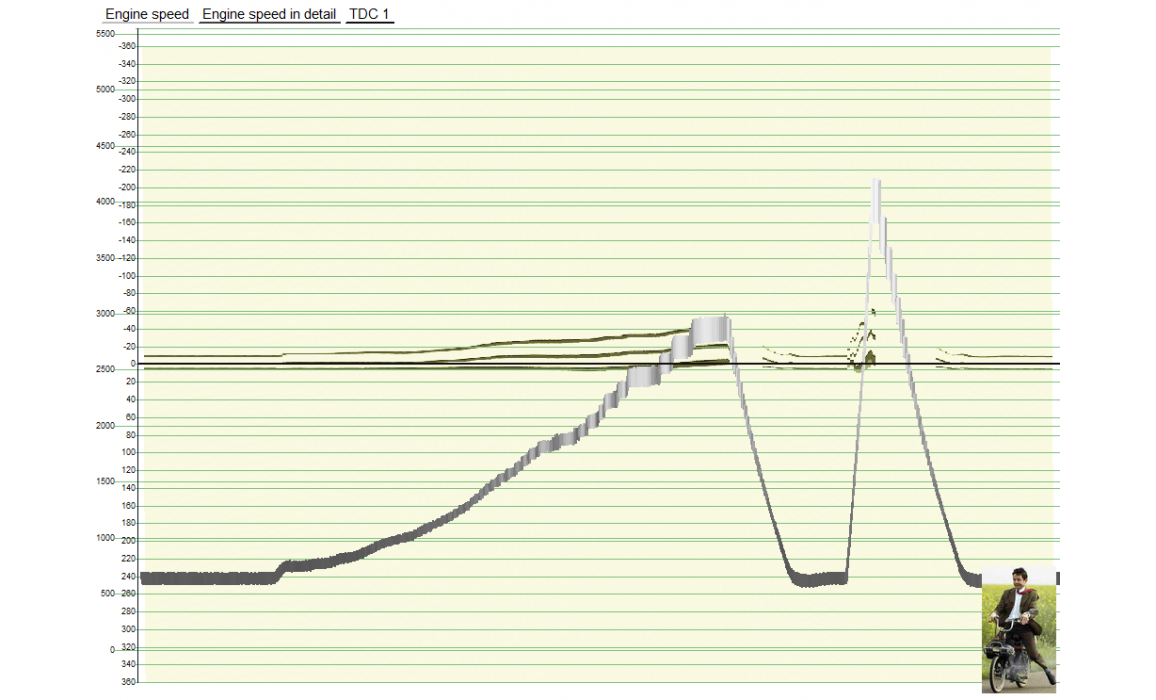1156x700 pixels.
Task: Select the Engine speed in detail label
Action: pyautogui.click(x=269, y=15)
